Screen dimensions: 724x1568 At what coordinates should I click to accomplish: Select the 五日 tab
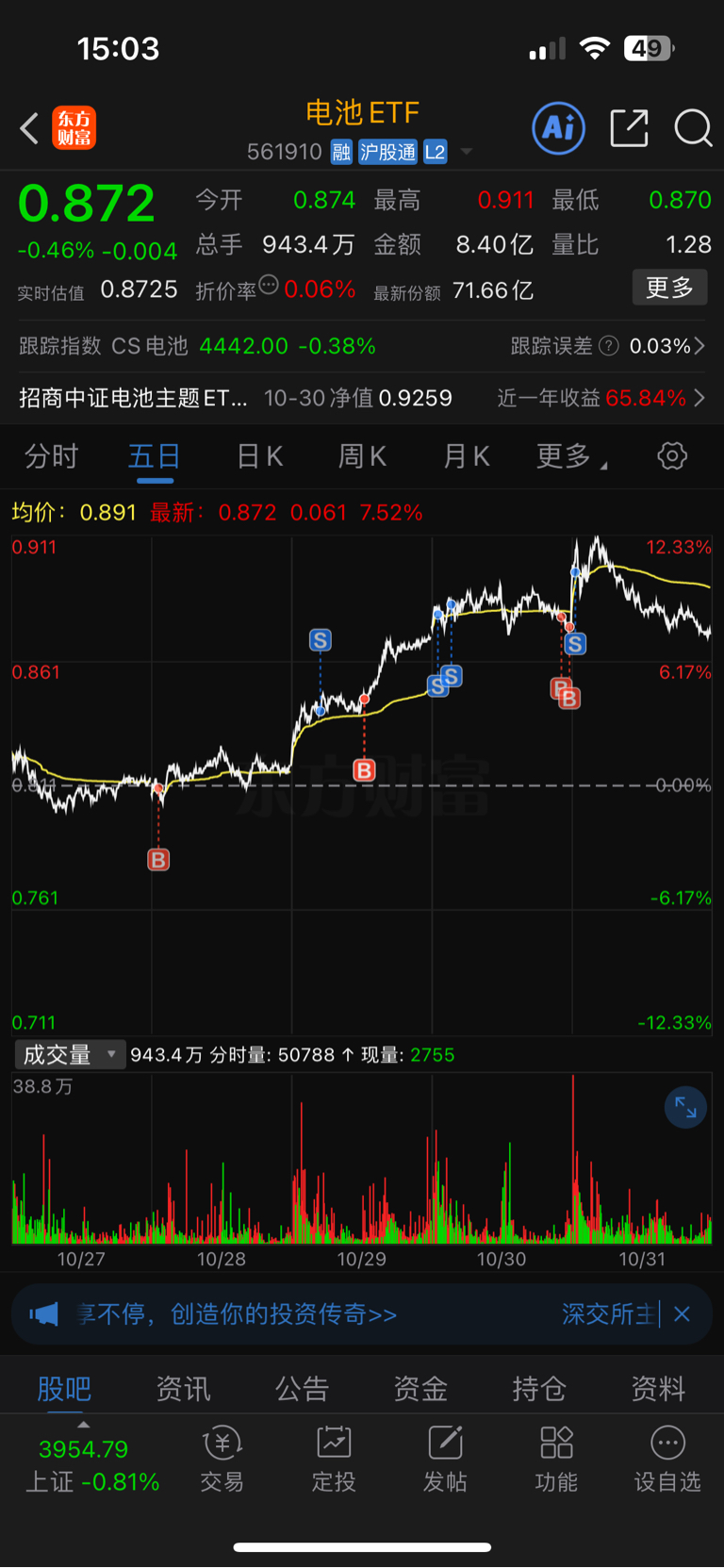click(155, 456)
